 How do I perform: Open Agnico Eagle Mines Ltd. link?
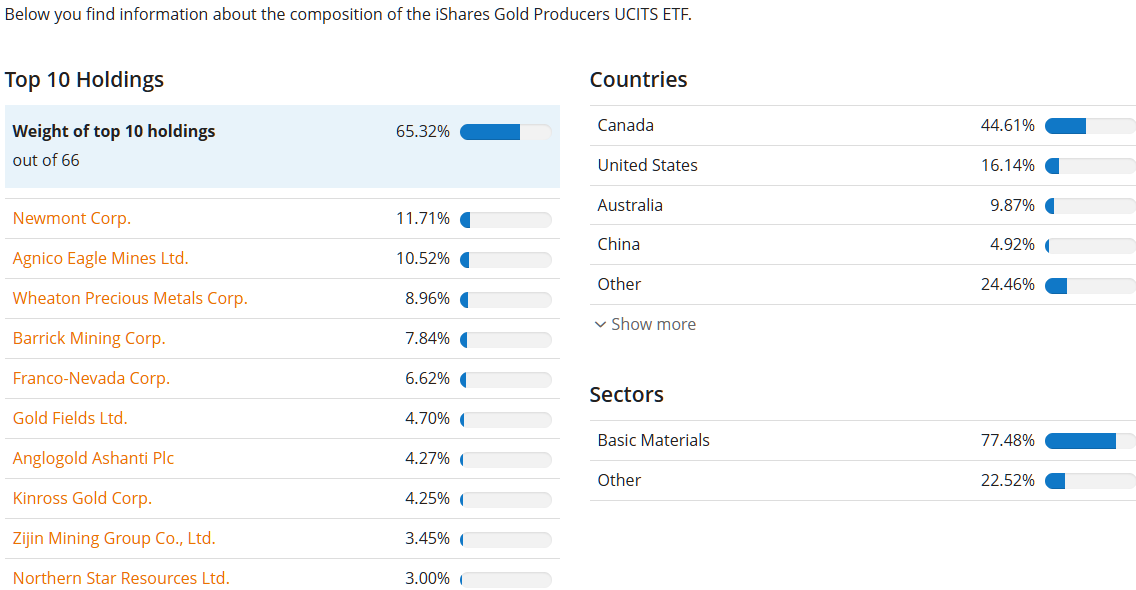(x=100, y=258)
